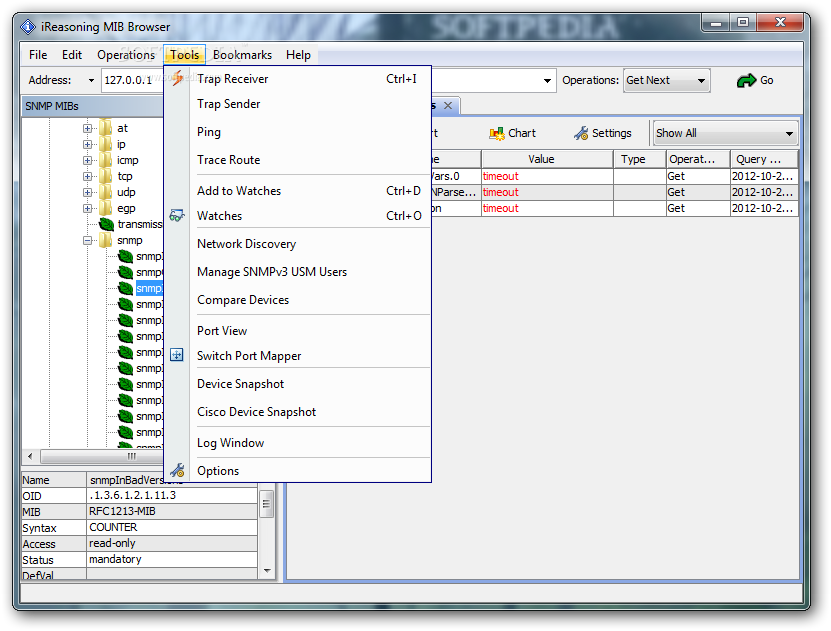Open the Help menu

[298, 55]
